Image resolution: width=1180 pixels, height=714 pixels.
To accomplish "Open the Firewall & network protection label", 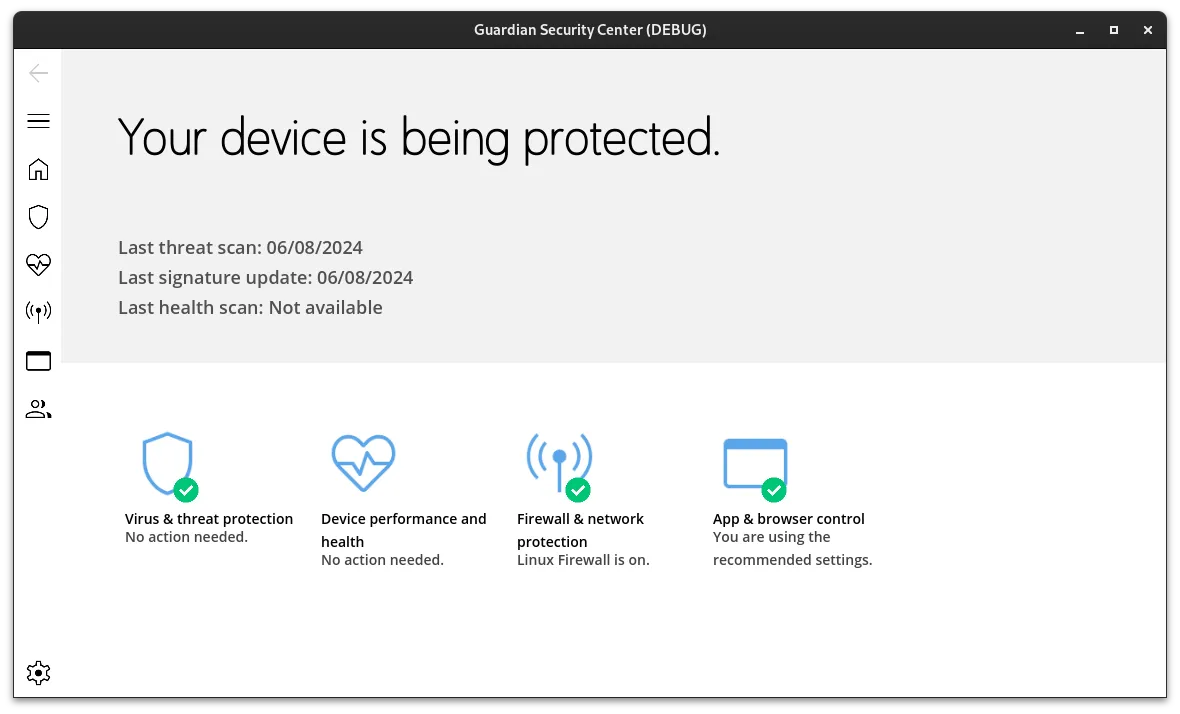I will pyautogui.click(x=580, y=530).
